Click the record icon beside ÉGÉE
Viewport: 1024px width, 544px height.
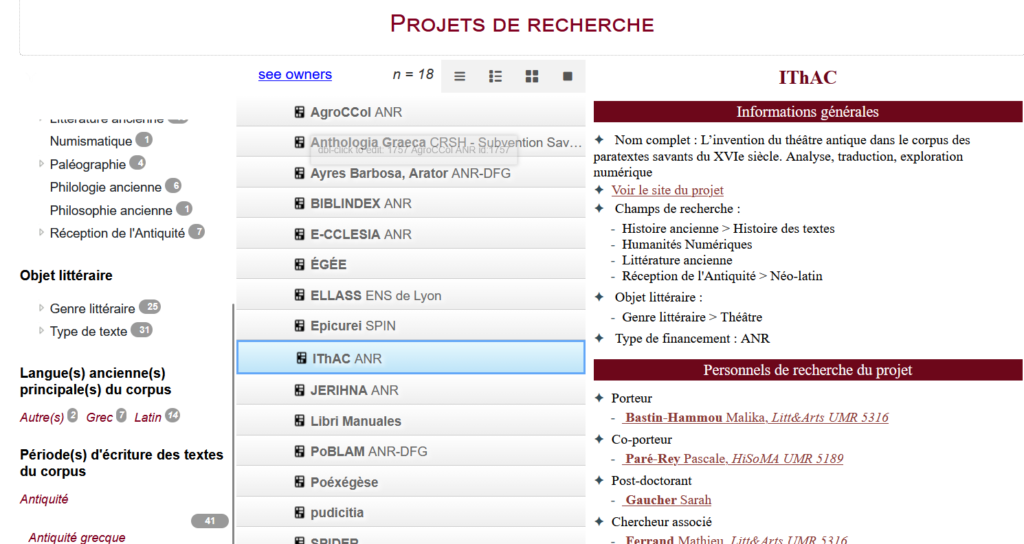[299, 264]
